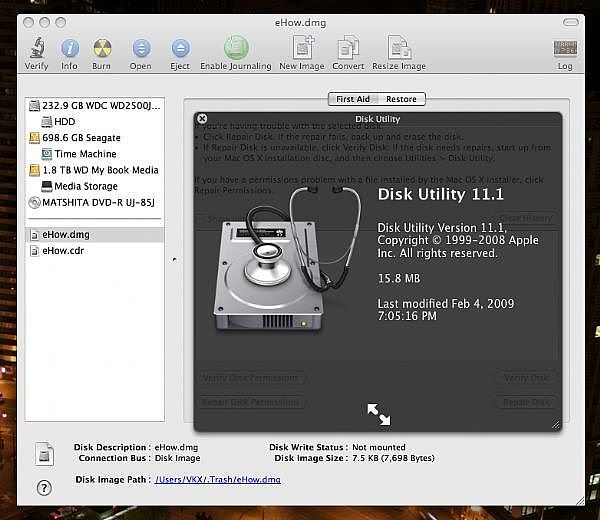Click the Burn disc icon

coord(102,48)
